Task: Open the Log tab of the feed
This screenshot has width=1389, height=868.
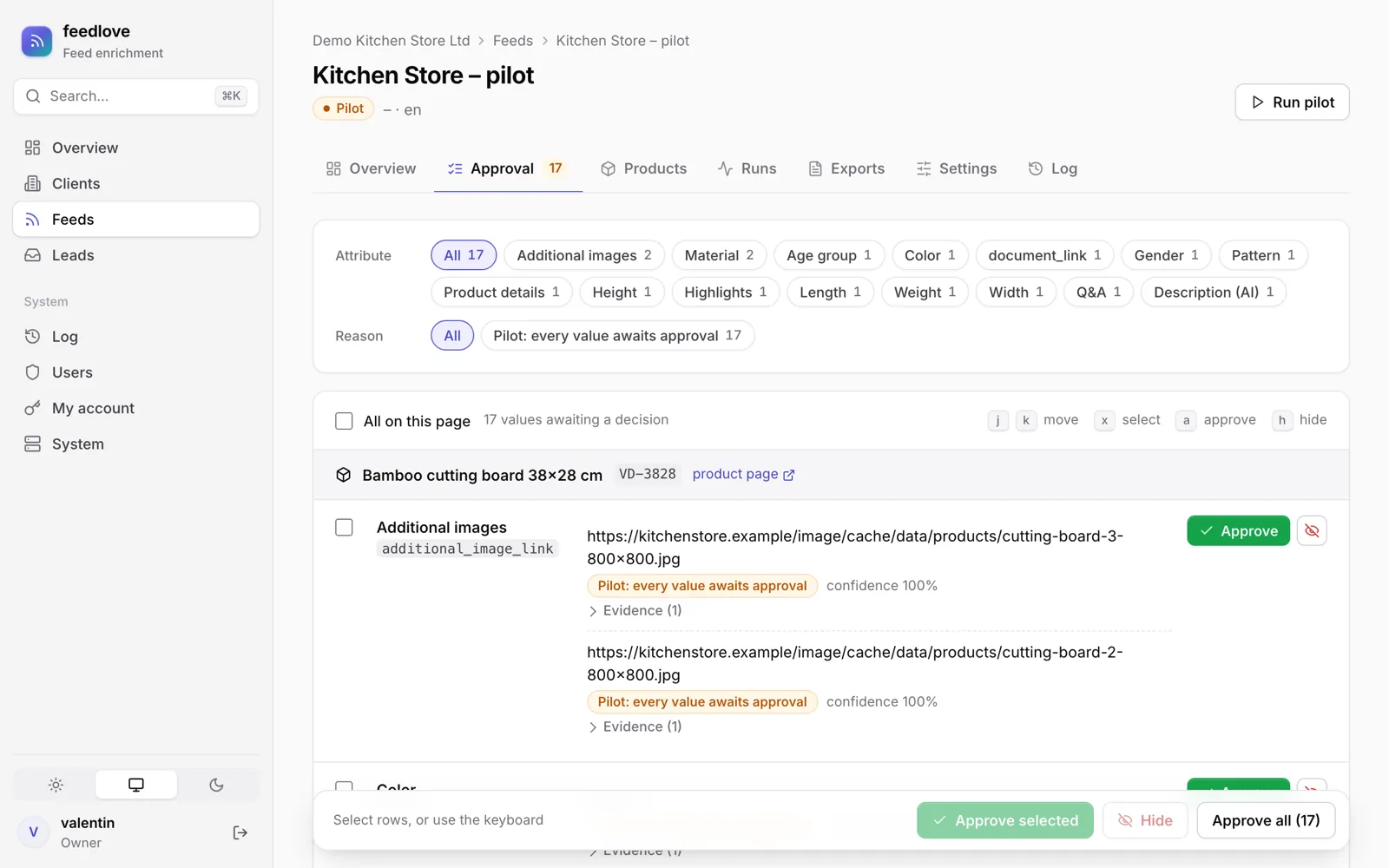Action: pyautogui.click(x=1053, y=168)
